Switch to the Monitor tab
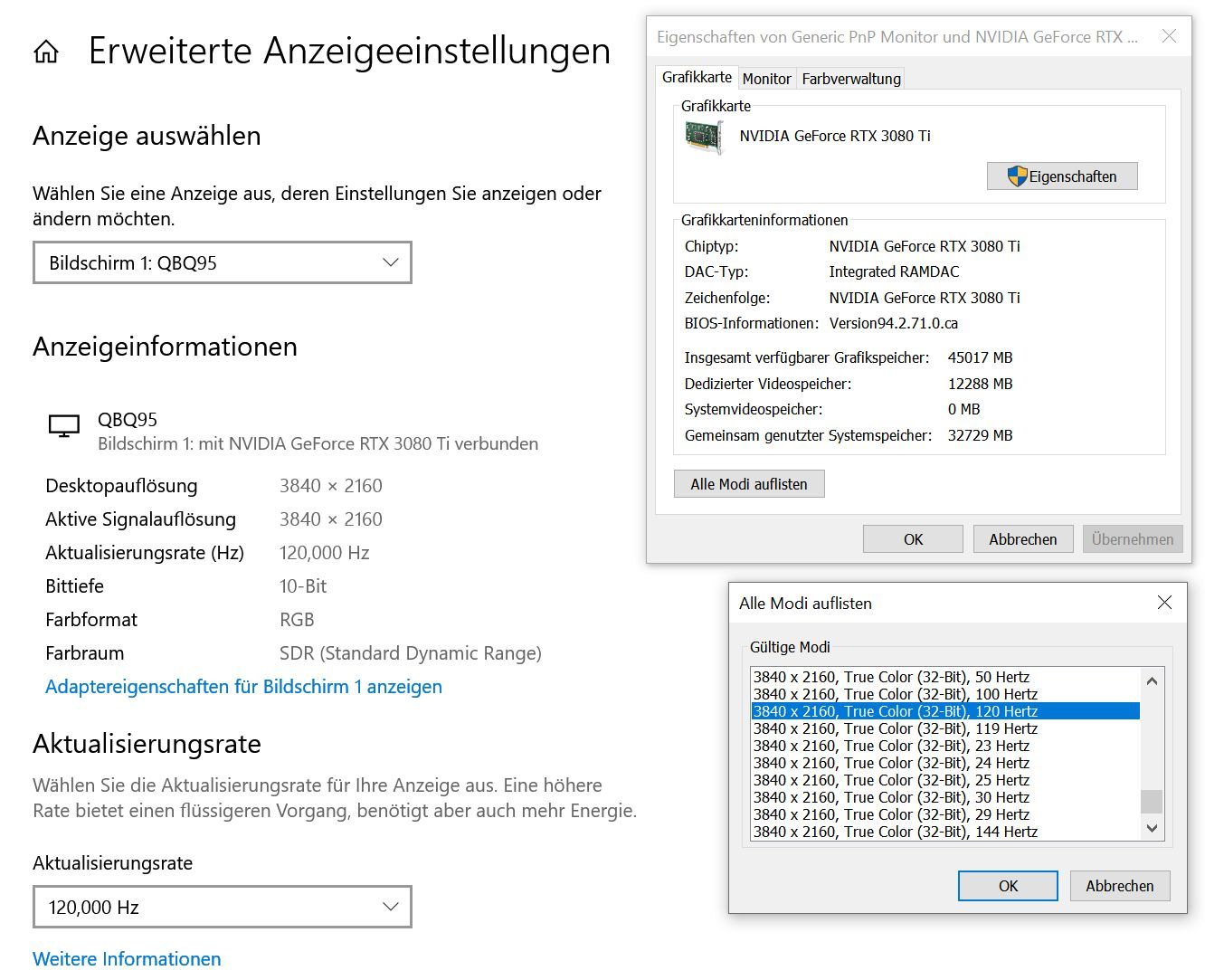The height and width of the screenshot is (980, 1205). click(x=767, y=79)
